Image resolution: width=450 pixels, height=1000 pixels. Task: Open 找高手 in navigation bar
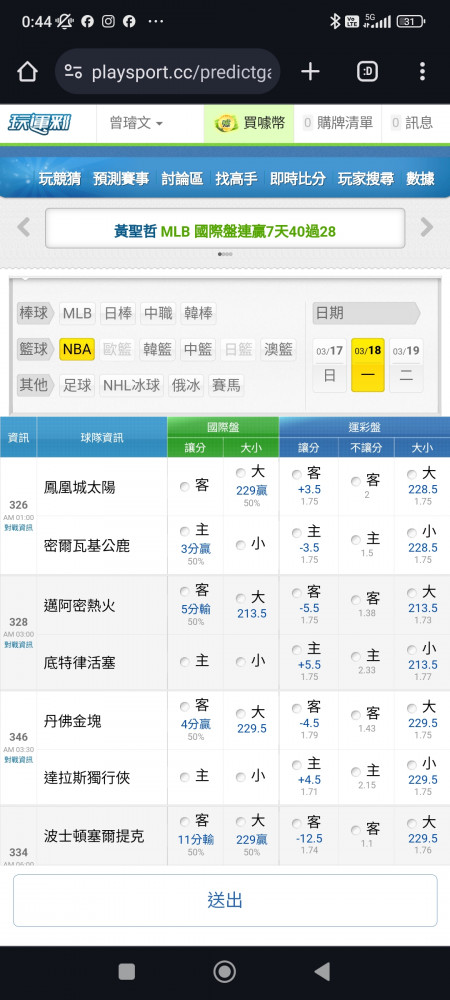point(236,179)
